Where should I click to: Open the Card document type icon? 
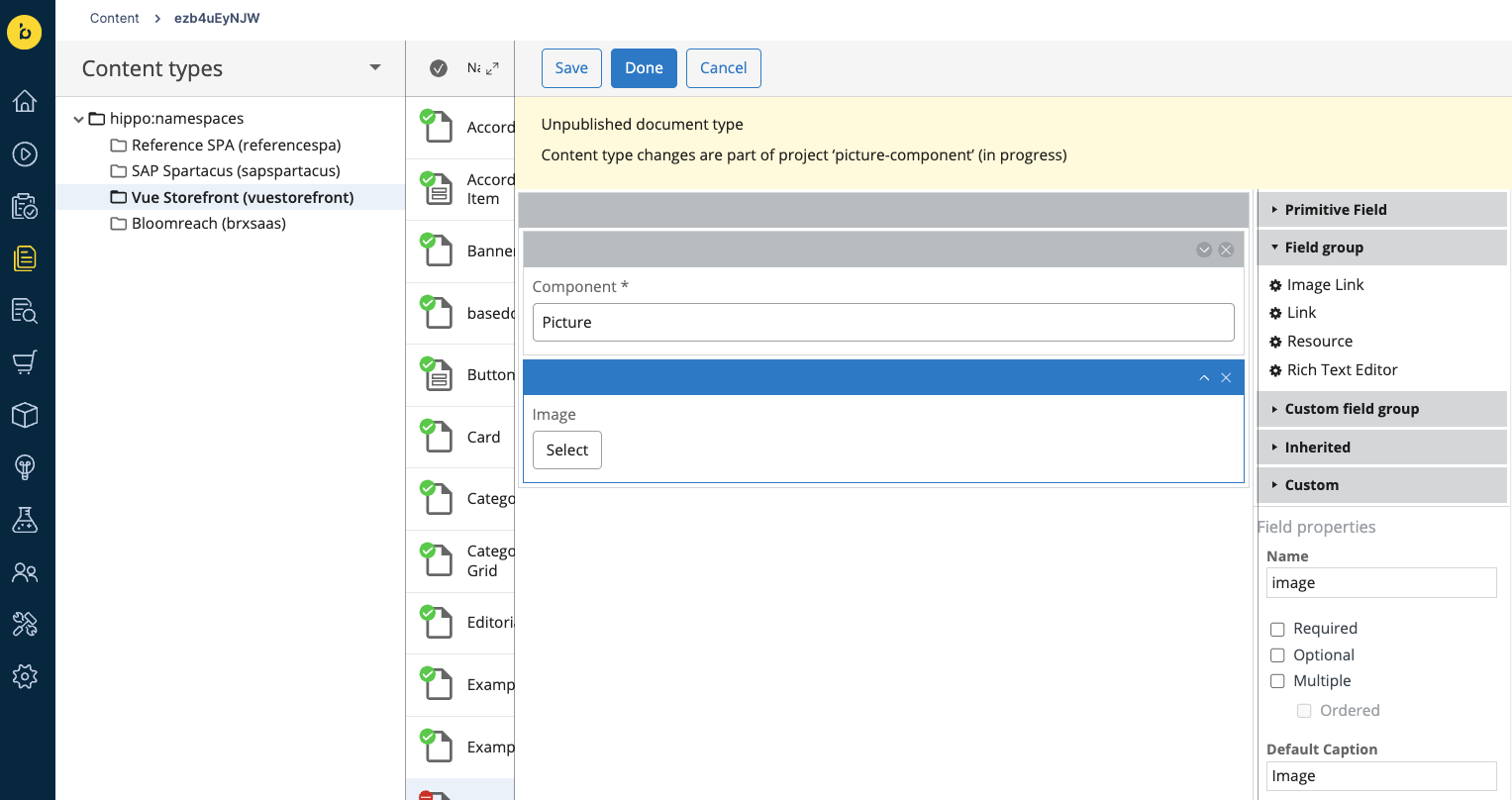pyautogui.click(x=437, y=436)
